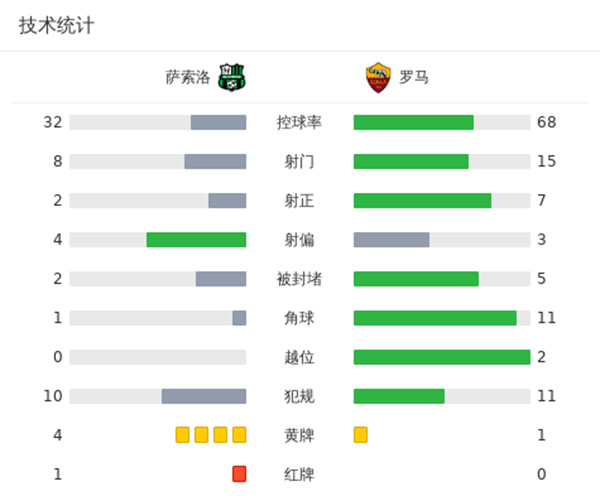Click the 射正 stat label

click(299, 200)
